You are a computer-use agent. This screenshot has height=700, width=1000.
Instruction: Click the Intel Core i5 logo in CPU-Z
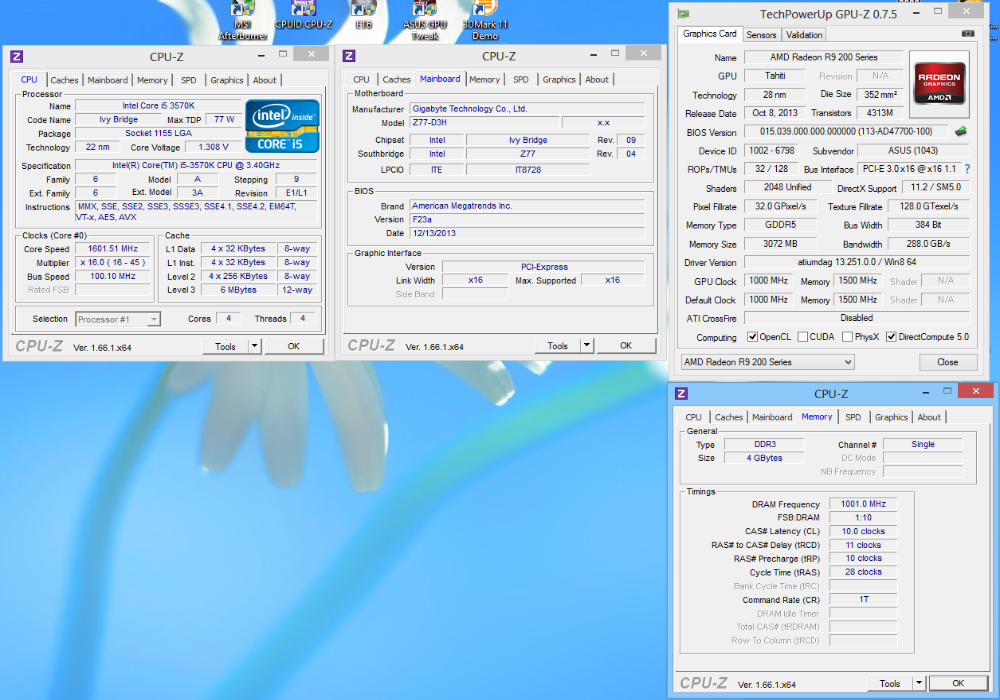coord(282,126)
